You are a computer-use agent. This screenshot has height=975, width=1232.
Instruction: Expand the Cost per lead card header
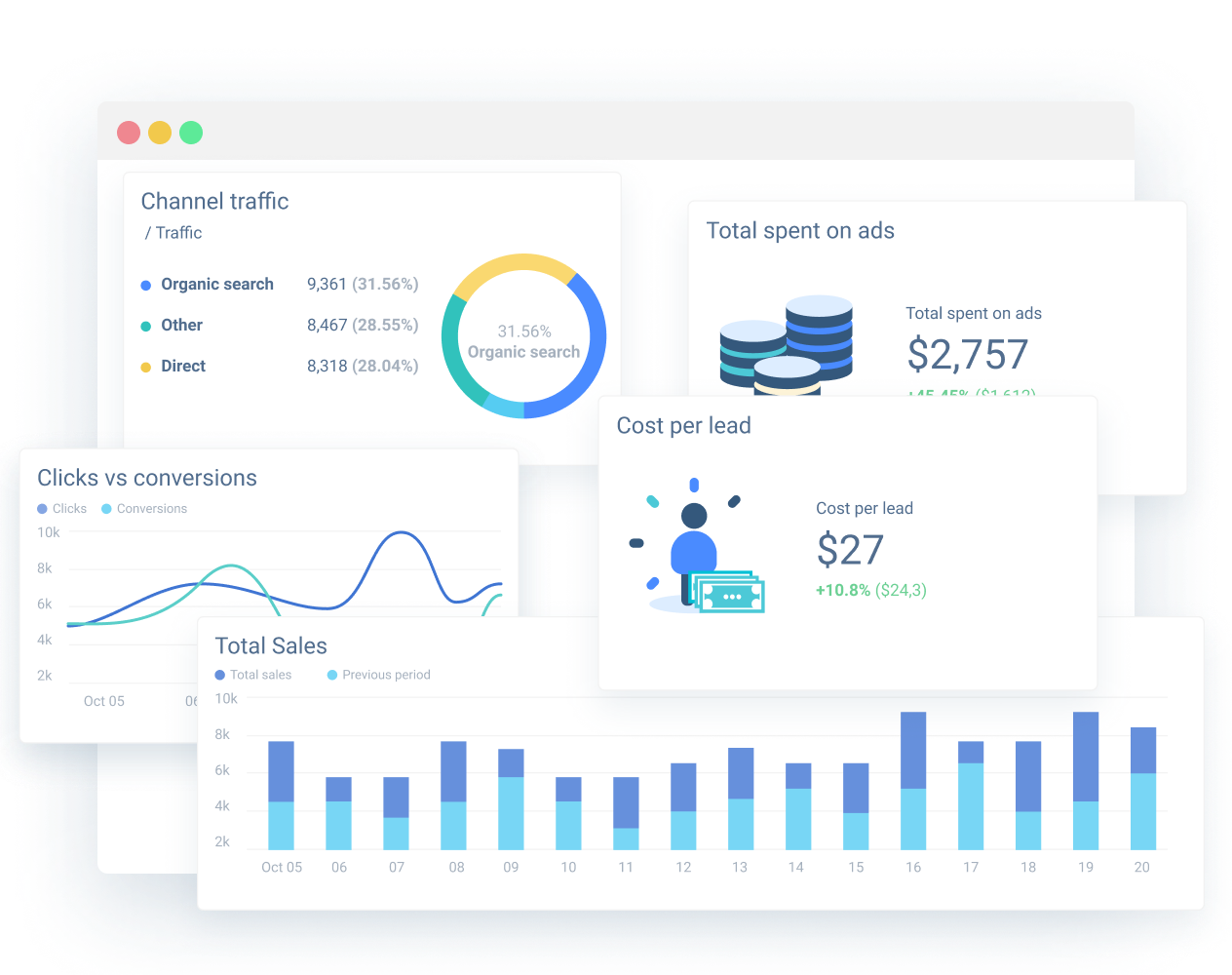683,425
